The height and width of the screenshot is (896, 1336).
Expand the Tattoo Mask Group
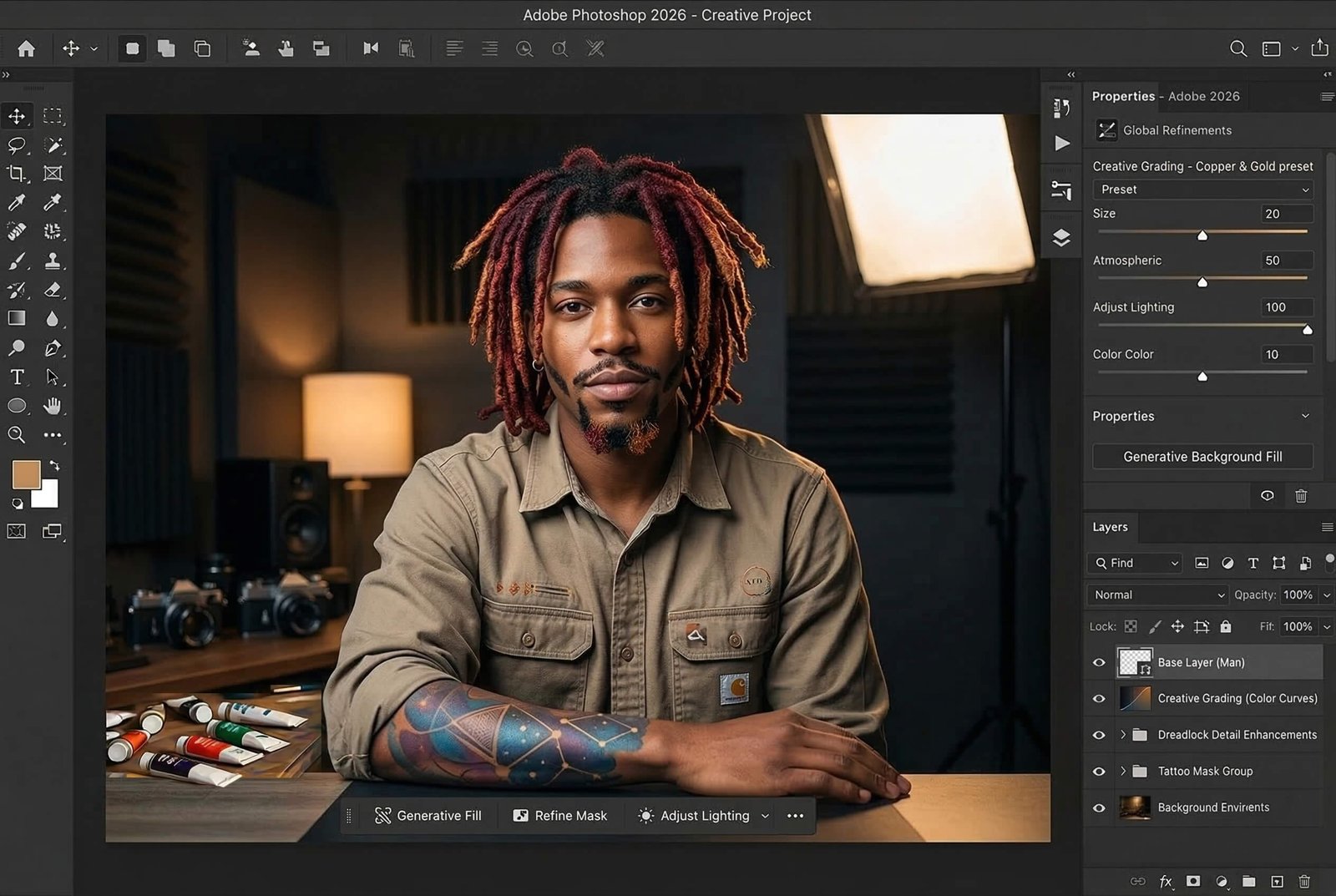pyautogui.click(x=1123, y=771)
